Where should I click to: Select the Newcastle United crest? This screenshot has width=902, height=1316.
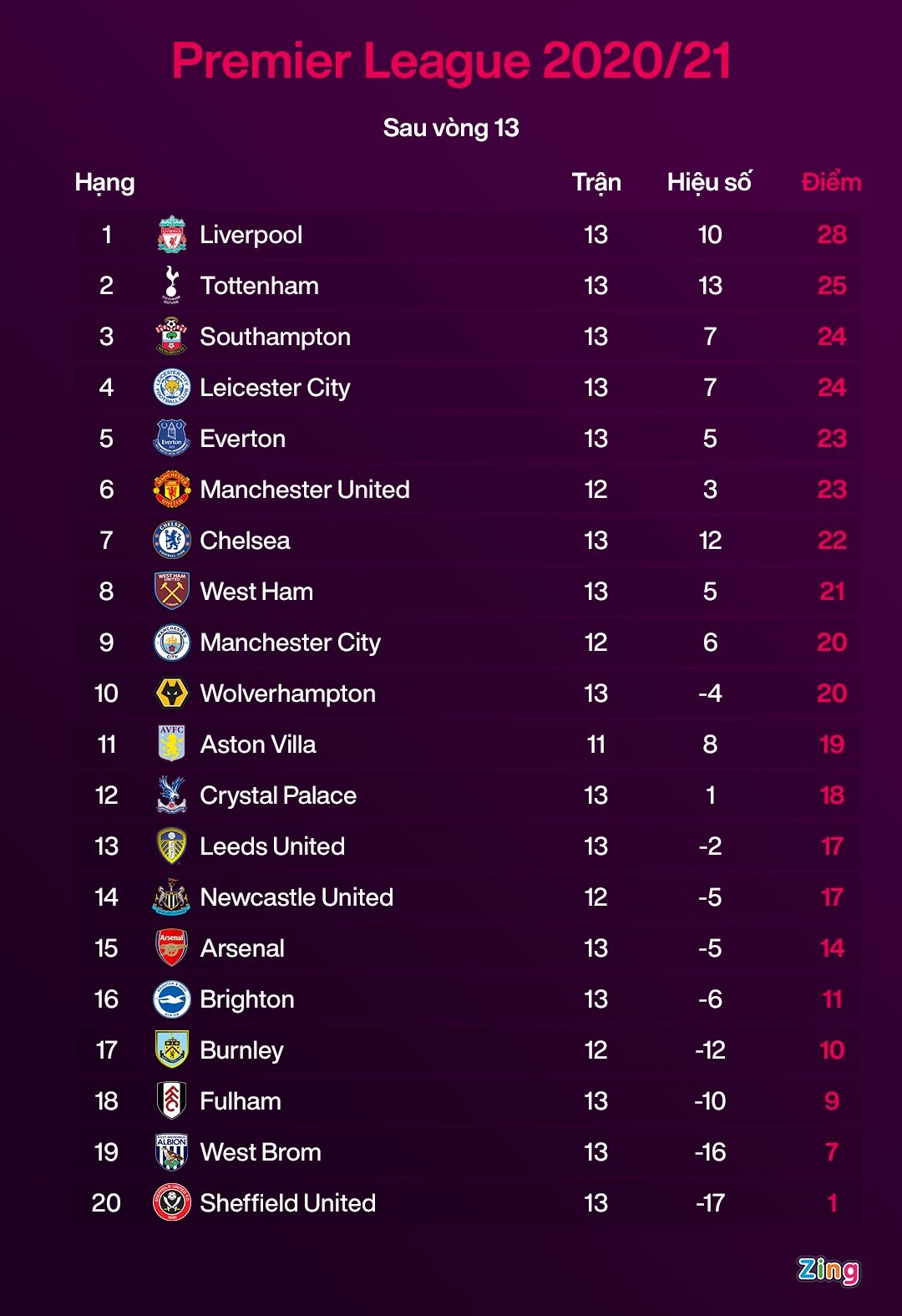[172, 897]
